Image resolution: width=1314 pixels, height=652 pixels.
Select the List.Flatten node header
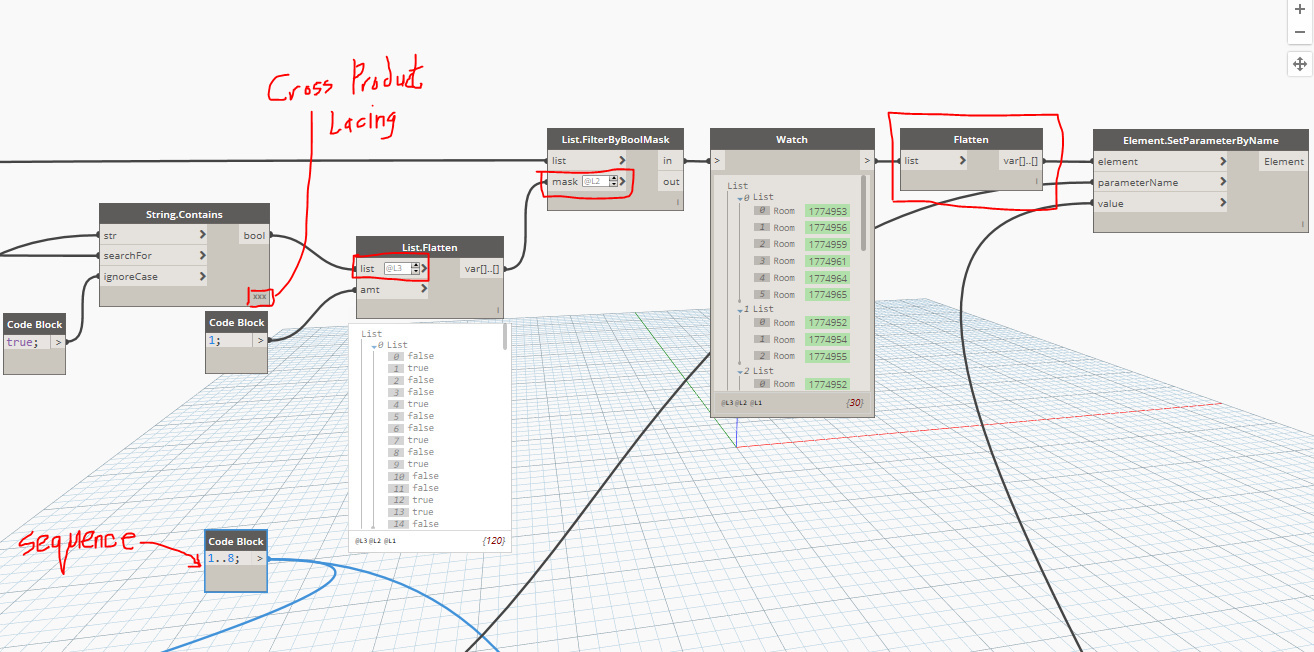click(430, 247)
